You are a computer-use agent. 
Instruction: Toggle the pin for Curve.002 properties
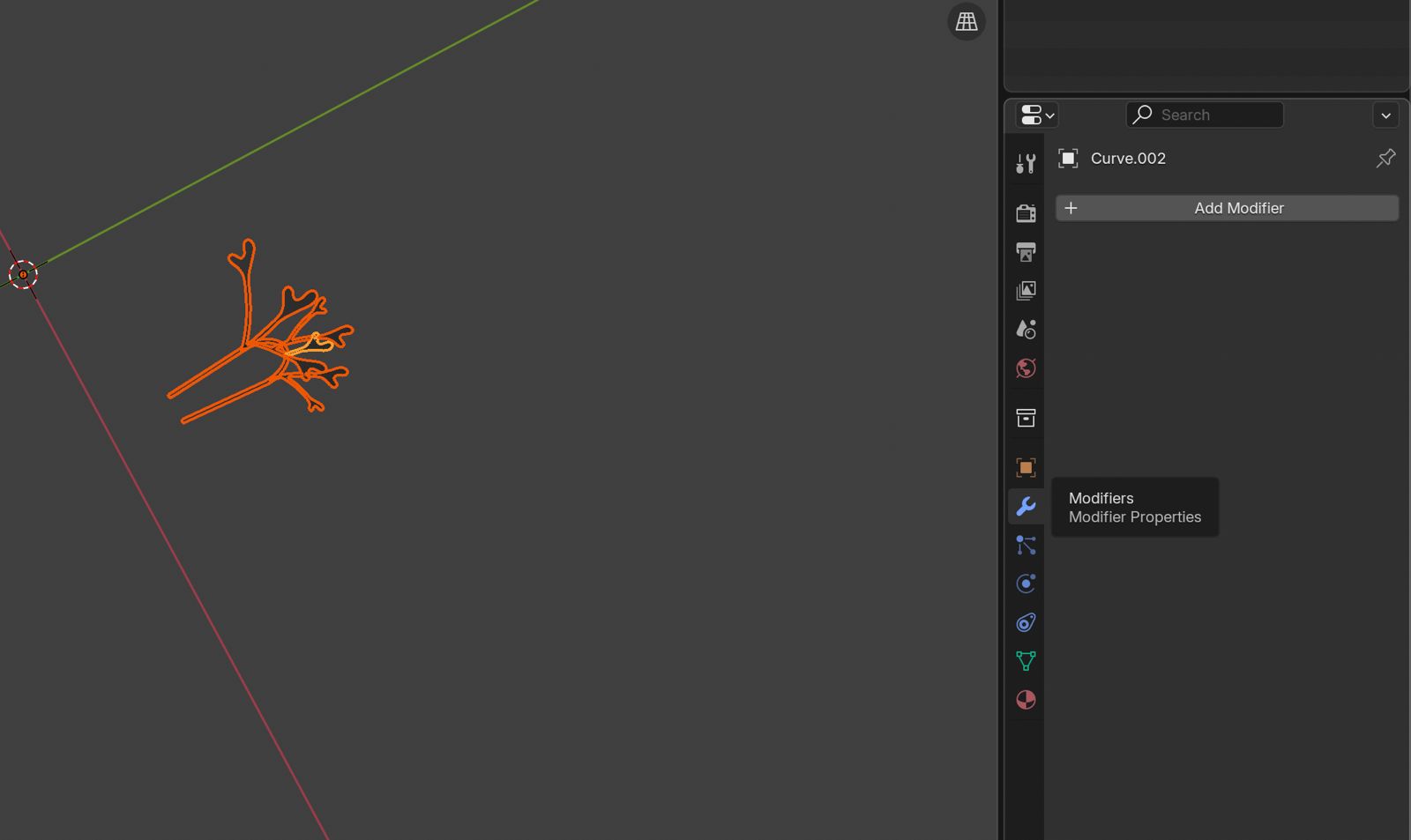tap(1385, 158)
